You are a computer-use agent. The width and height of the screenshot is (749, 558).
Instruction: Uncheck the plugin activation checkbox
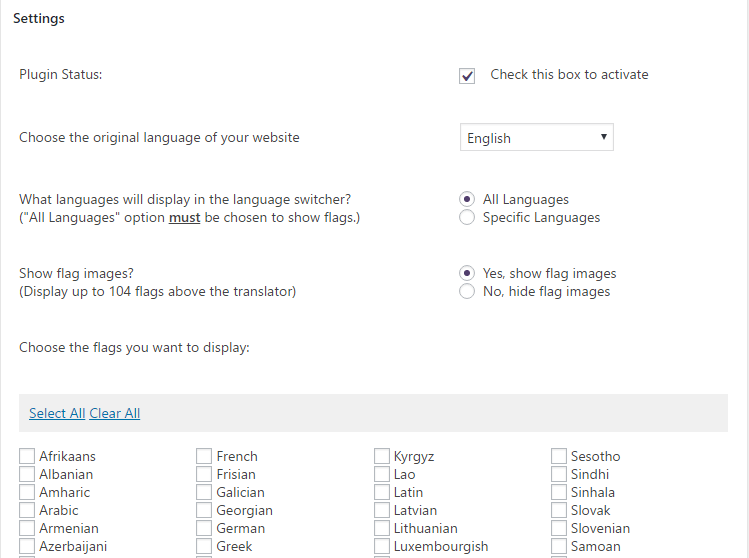pyautogui.click(x=467, y=76)
